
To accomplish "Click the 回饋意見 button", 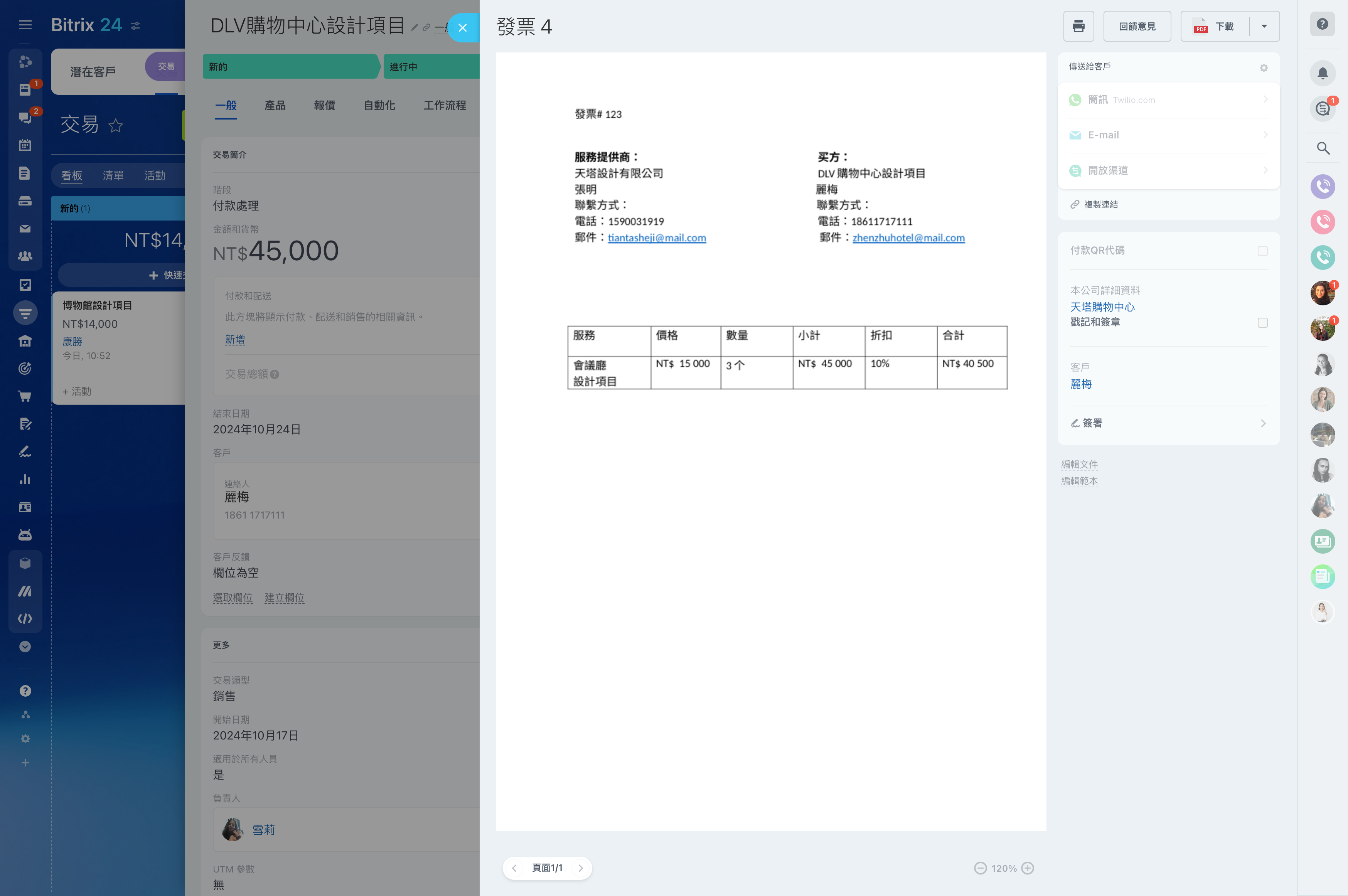I will click(x=1137, y=26).
